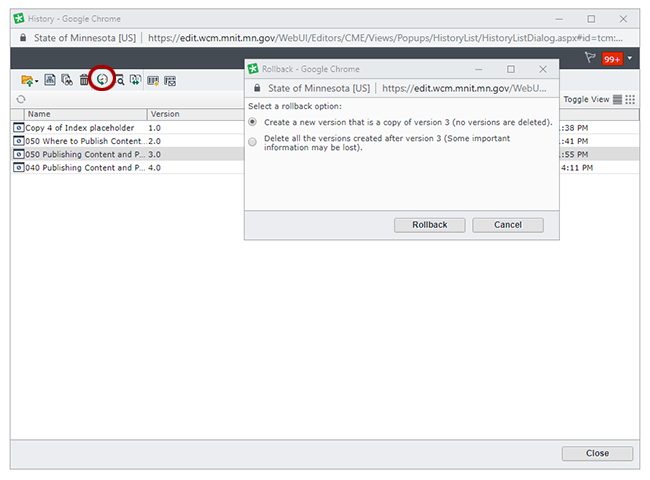Click Close button in History window

tap(597, 453)
